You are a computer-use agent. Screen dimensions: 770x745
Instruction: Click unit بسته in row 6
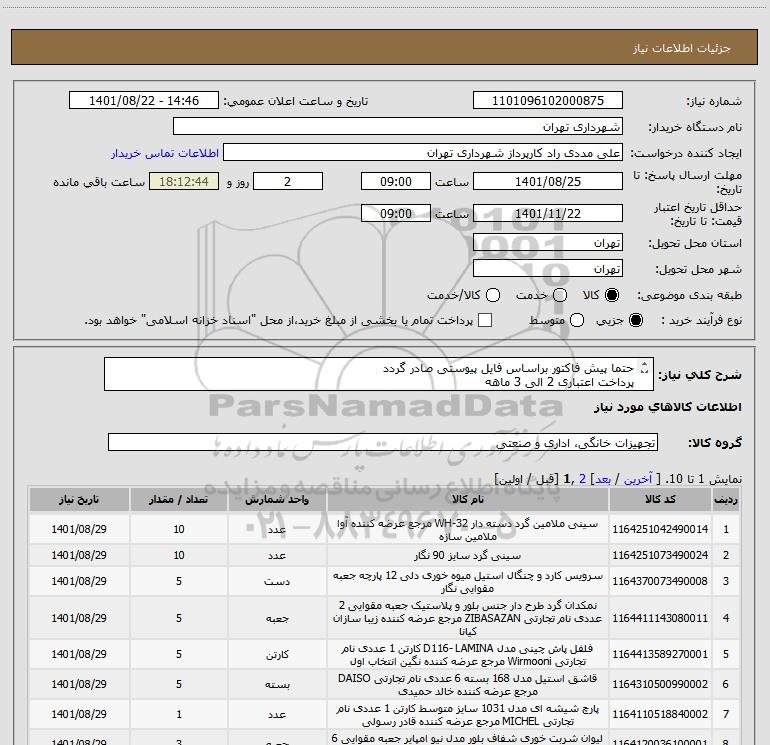pyautogui.click(x=277, y=685)
